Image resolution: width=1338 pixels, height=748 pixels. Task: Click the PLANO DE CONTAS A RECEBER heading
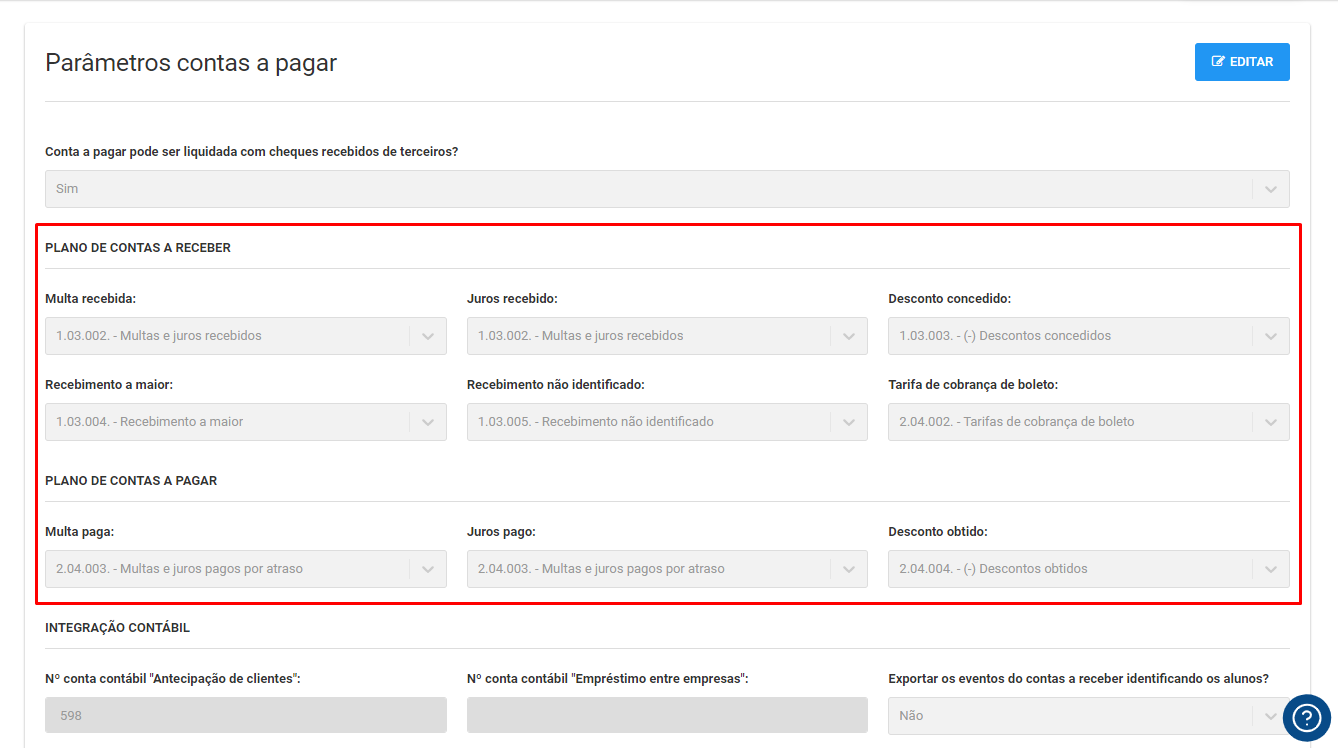click(138, 248)
